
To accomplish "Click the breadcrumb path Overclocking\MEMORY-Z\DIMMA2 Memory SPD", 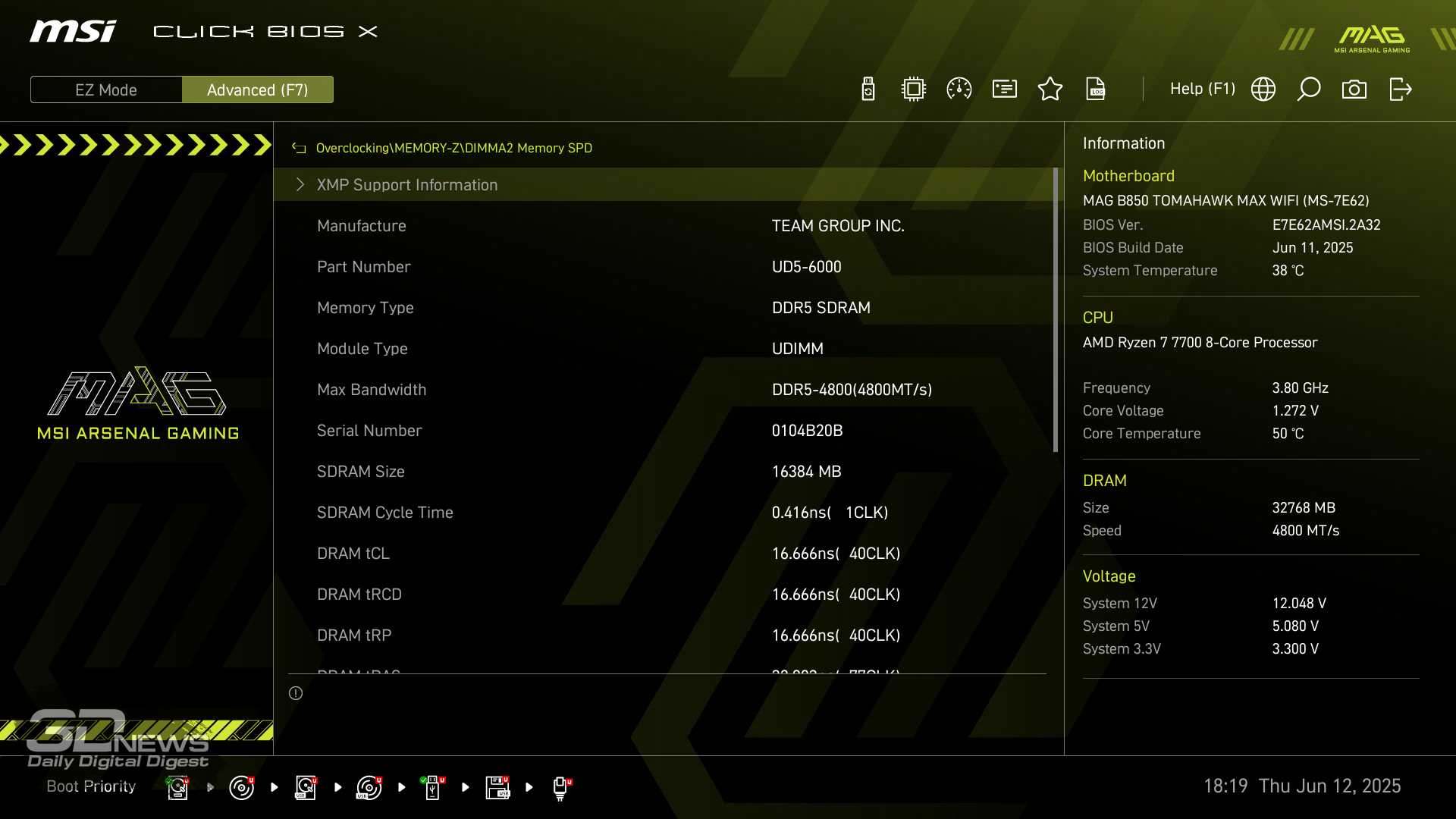I will [x=454, y=149].
